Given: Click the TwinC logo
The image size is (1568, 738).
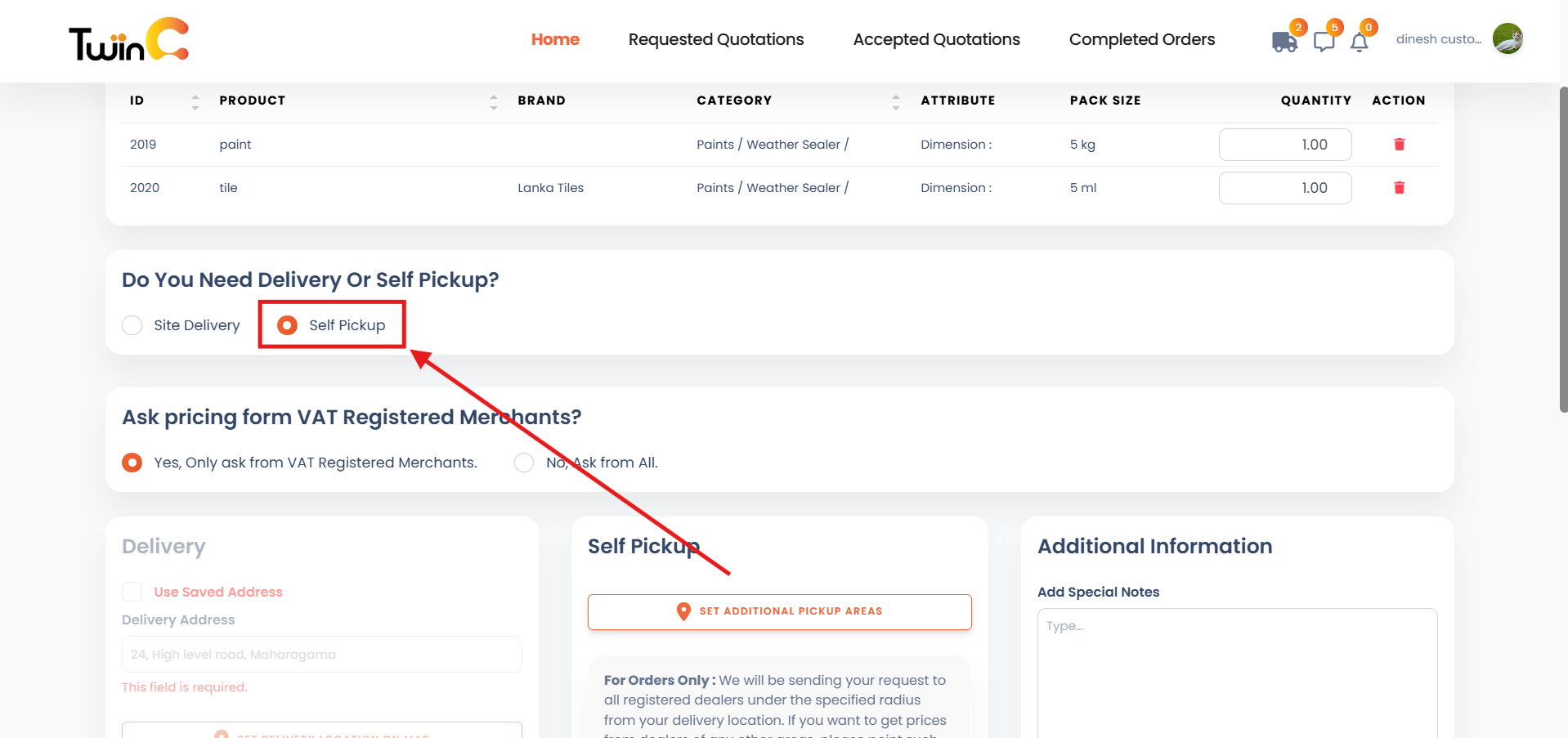Looking at the screenshot, I should pos(129,39).
